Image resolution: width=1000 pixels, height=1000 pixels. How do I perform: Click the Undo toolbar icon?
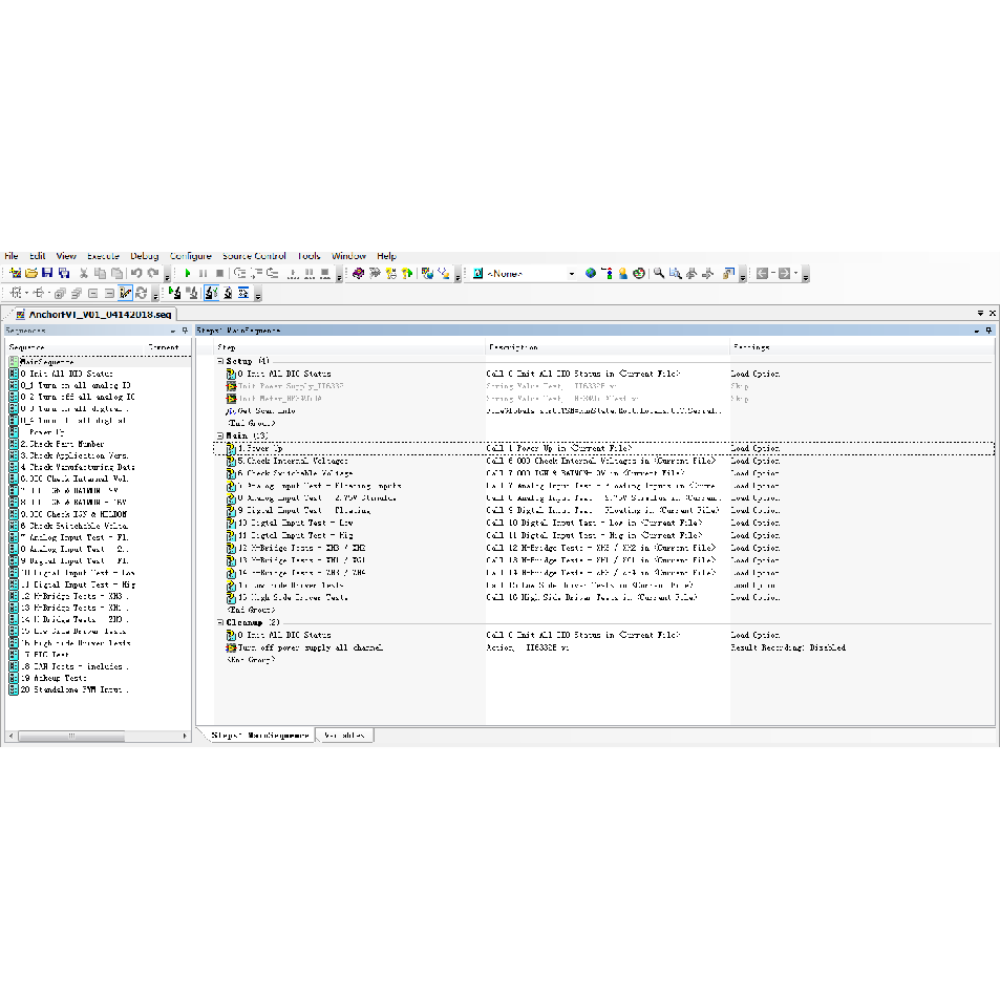tap(136, 273)
